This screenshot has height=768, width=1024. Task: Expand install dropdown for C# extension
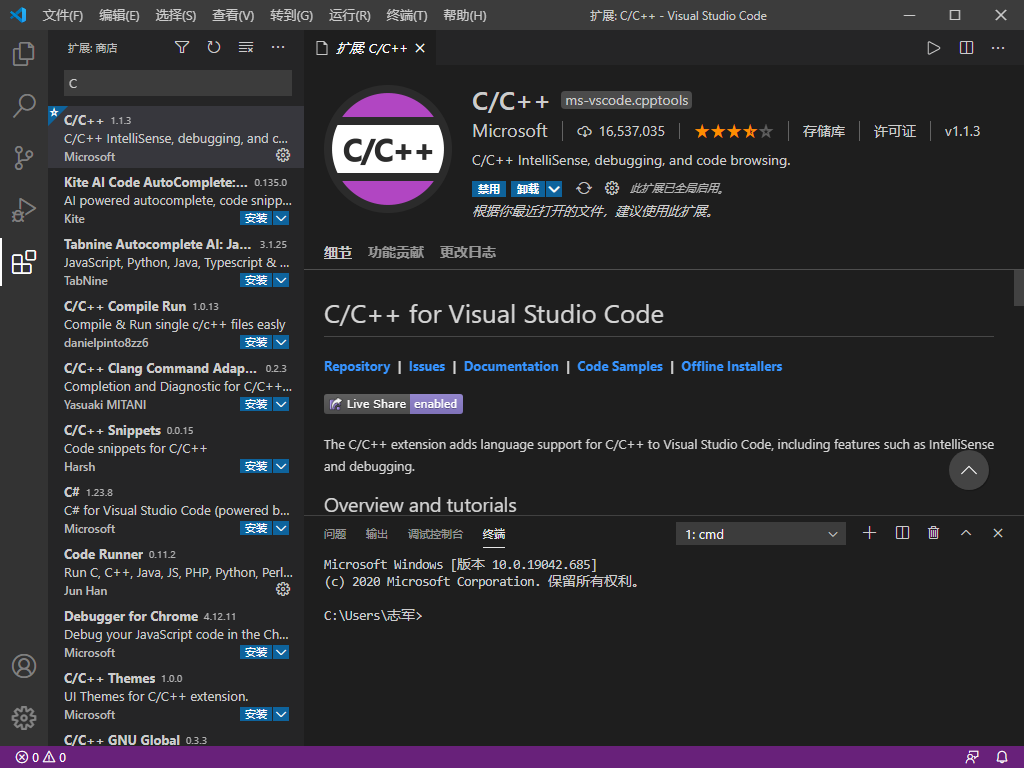[x=281, y=528]
